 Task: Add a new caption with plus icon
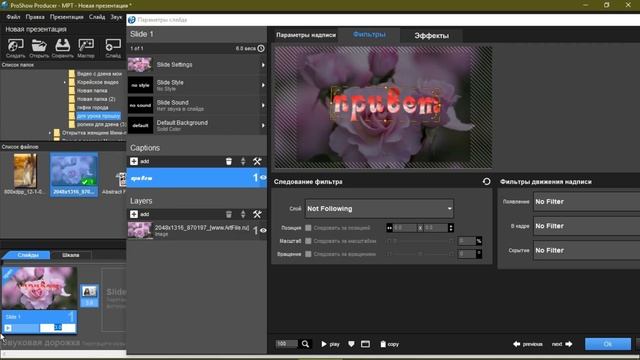134,161
